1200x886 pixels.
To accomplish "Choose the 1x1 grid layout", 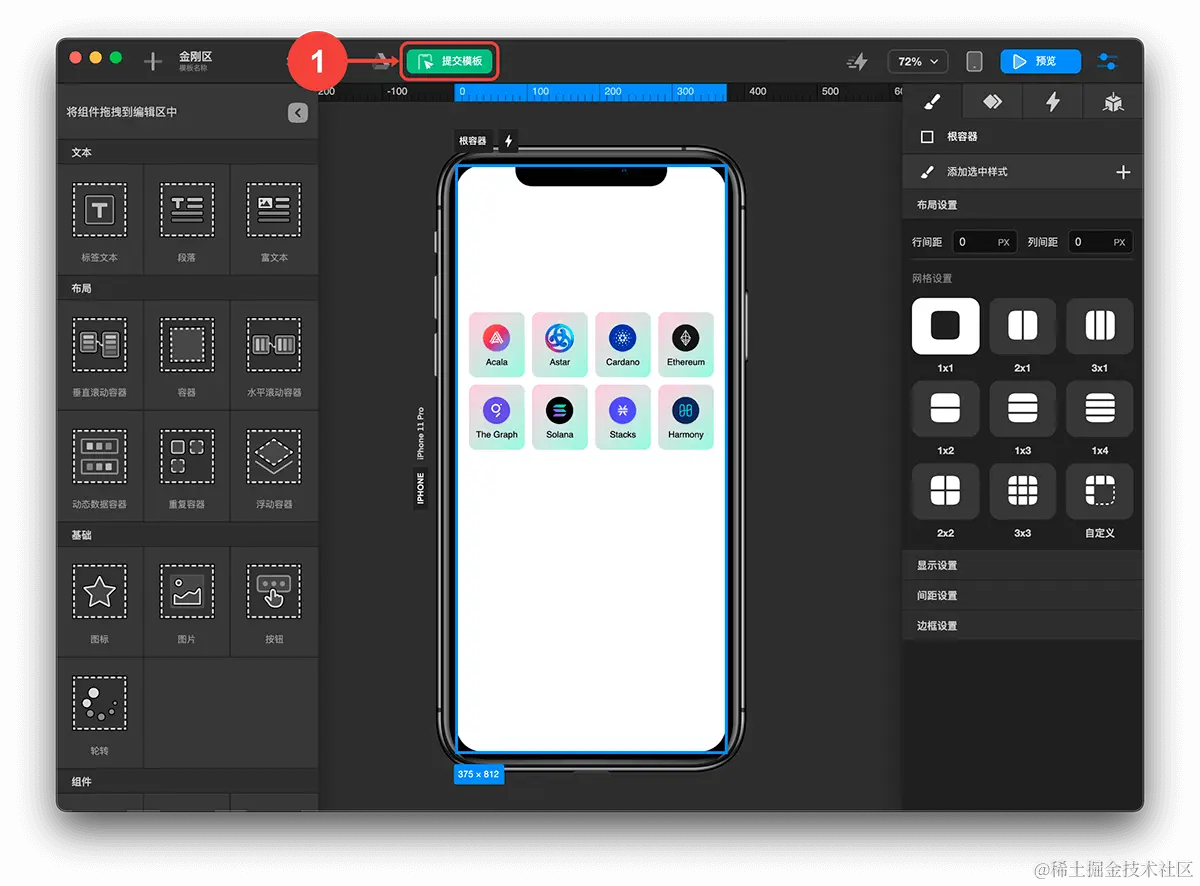I will click(x=945, y=326).
